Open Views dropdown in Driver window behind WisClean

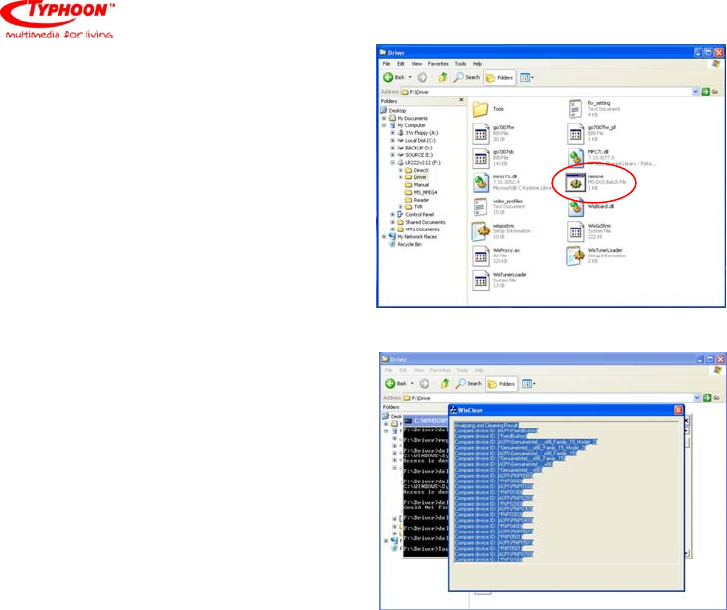click(529, 383)
